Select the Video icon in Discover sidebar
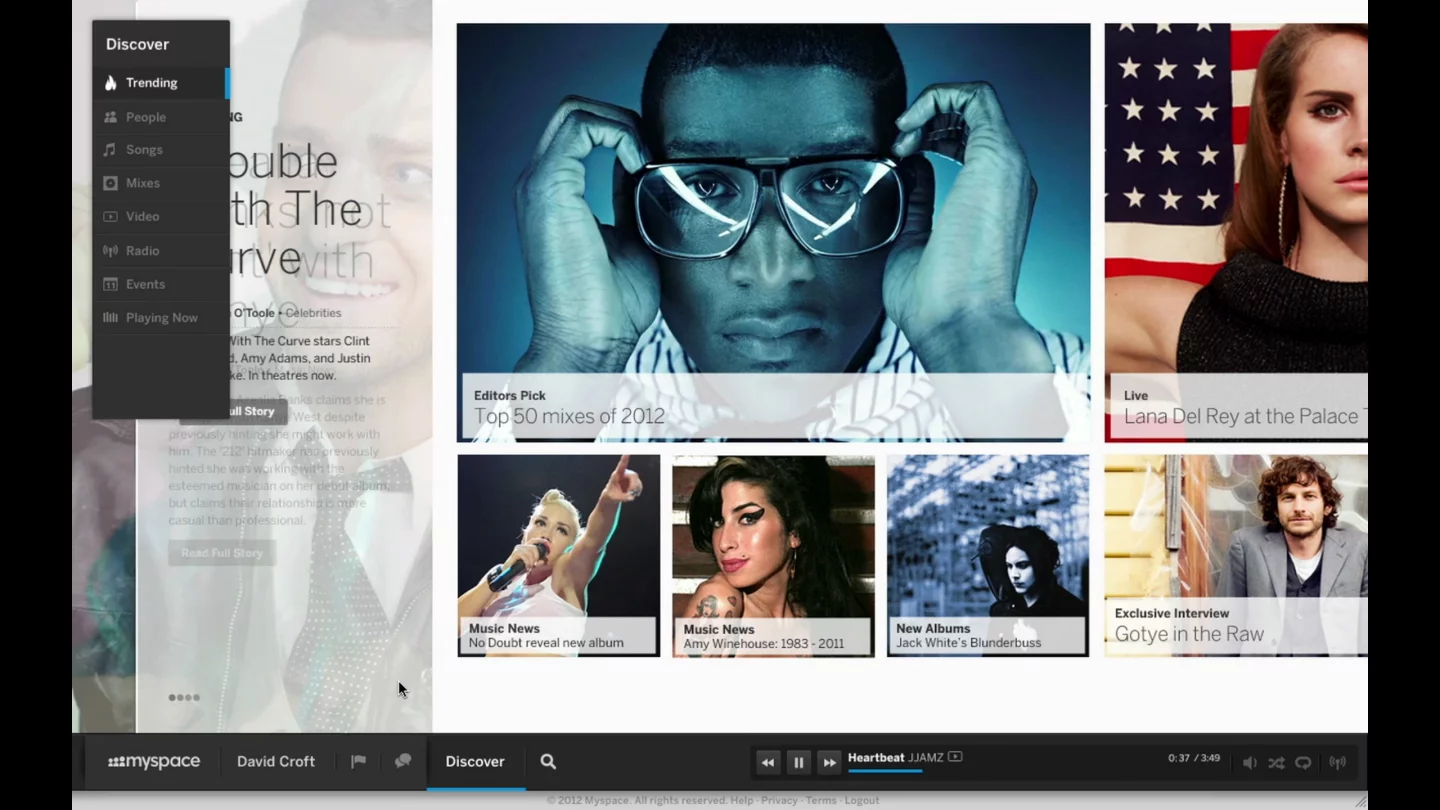The width and height of the screenshot is (1440, 810). 110,216
